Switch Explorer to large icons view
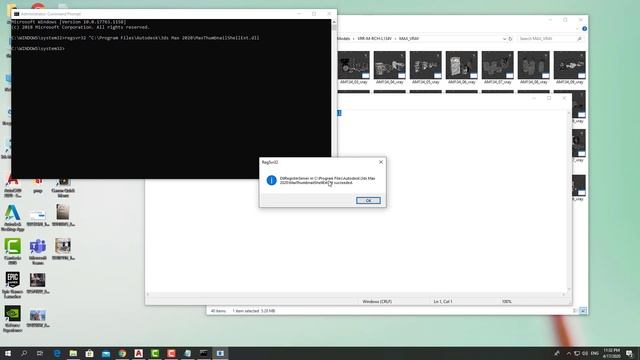The height and width of the screenshot is (360, 640). (x=583, y=311)
